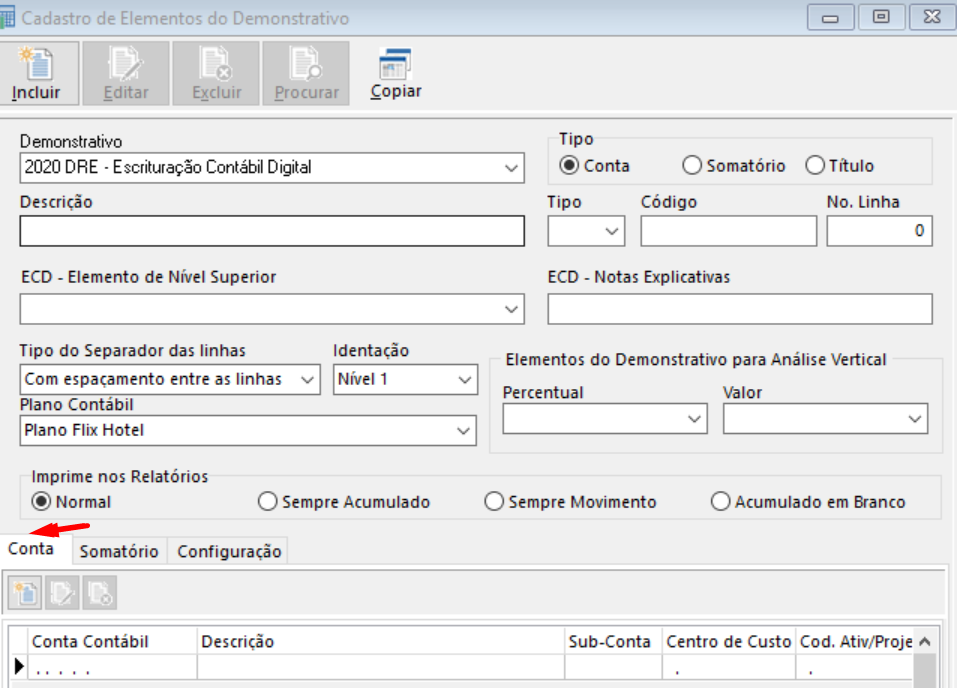Click the Descrição grid column header

381,642
